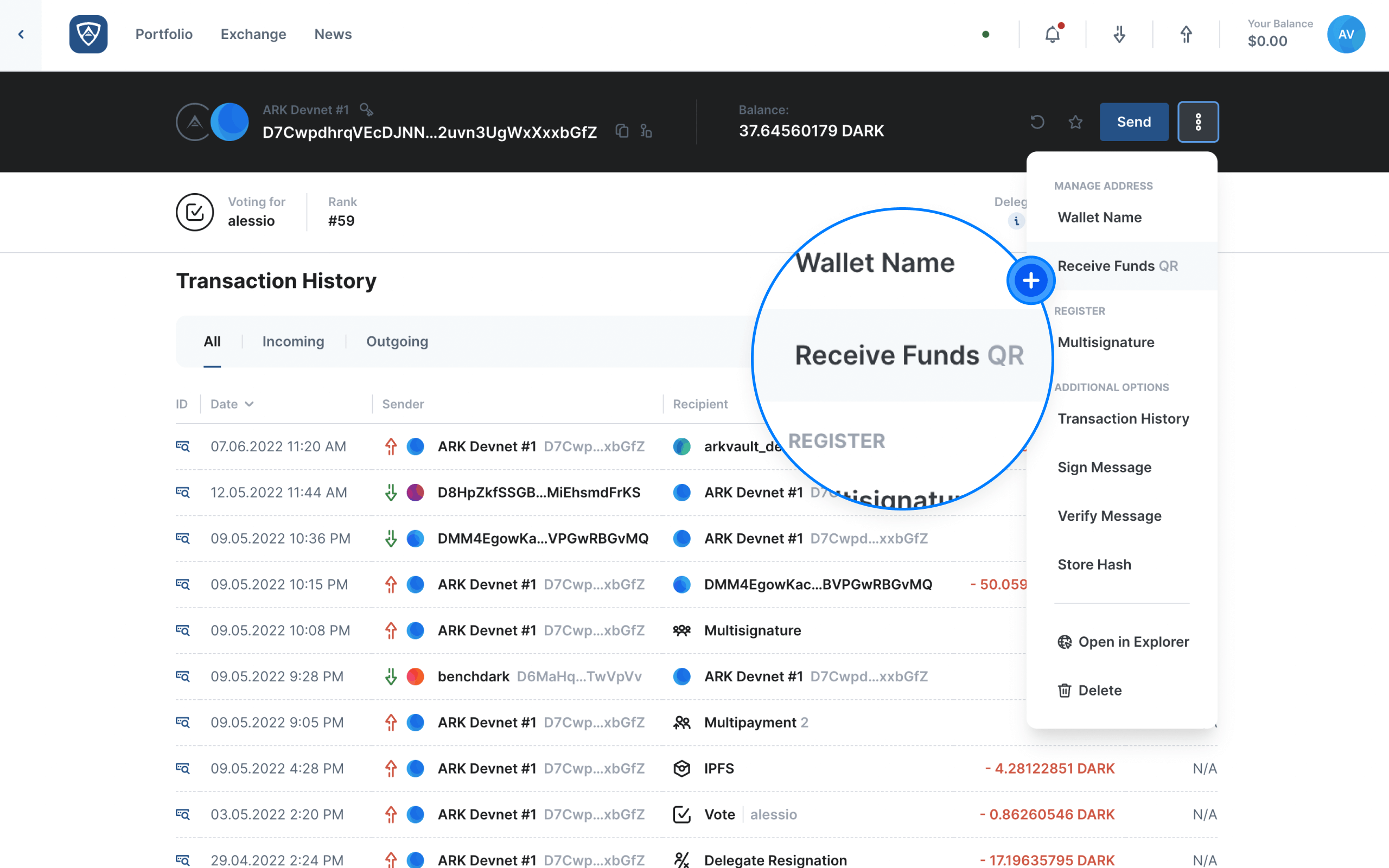1389x868 pixels.
Task: Sort transactions by Date column
Action: coord(232,404)
